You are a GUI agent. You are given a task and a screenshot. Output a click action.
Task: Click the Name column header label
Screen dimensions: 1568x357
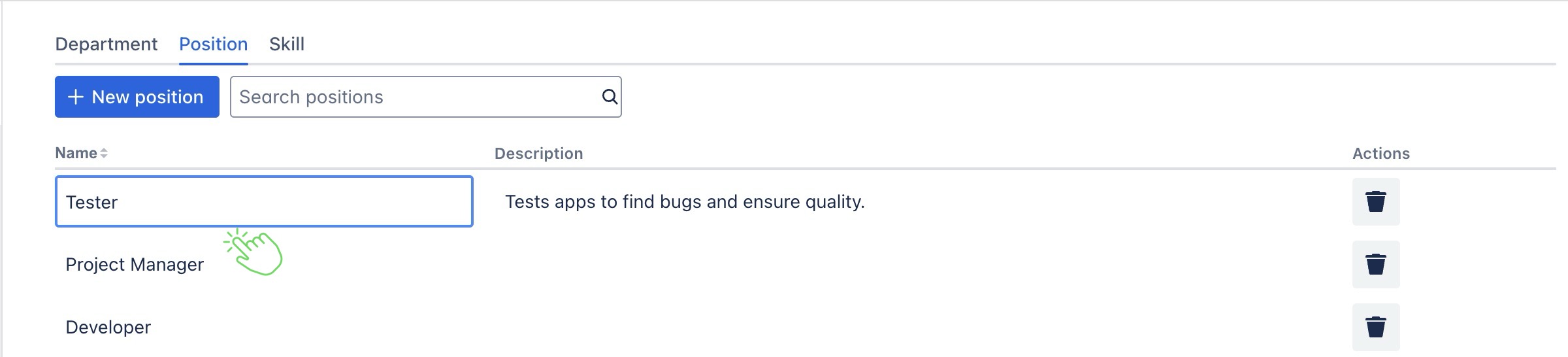[76, 153]
